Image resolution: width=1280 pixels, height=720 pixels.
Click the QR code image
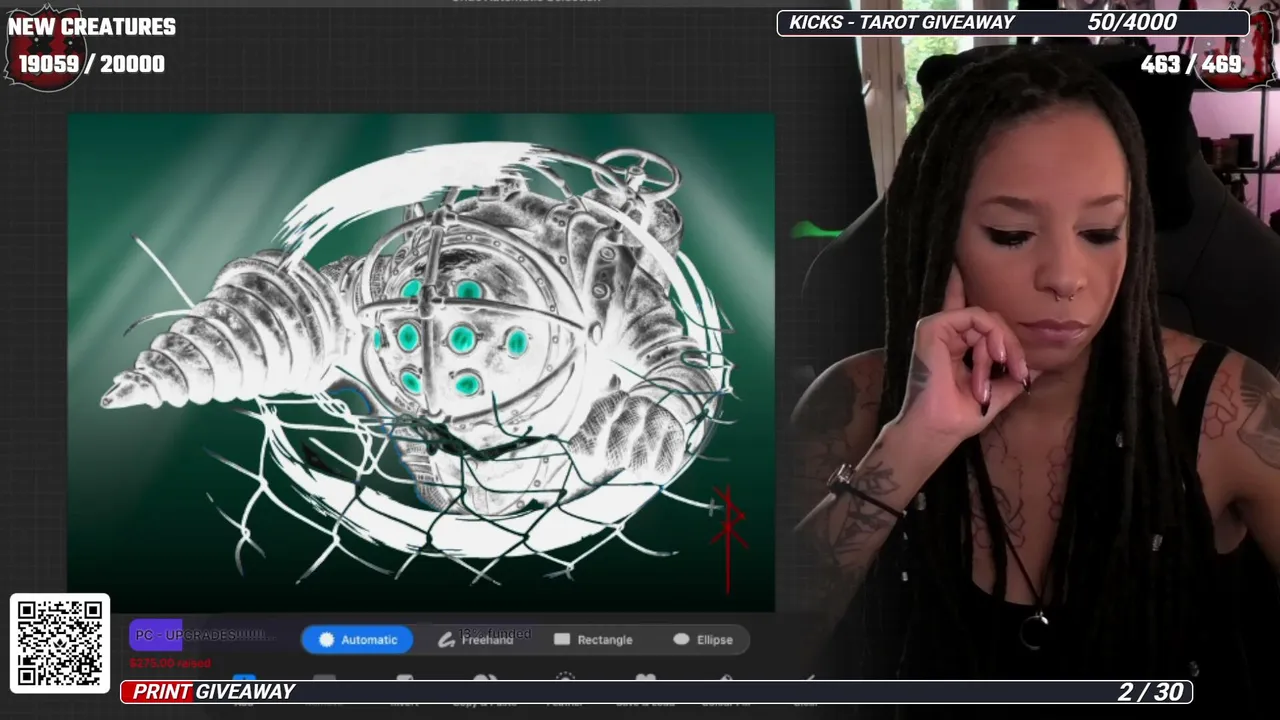point(60,643)
